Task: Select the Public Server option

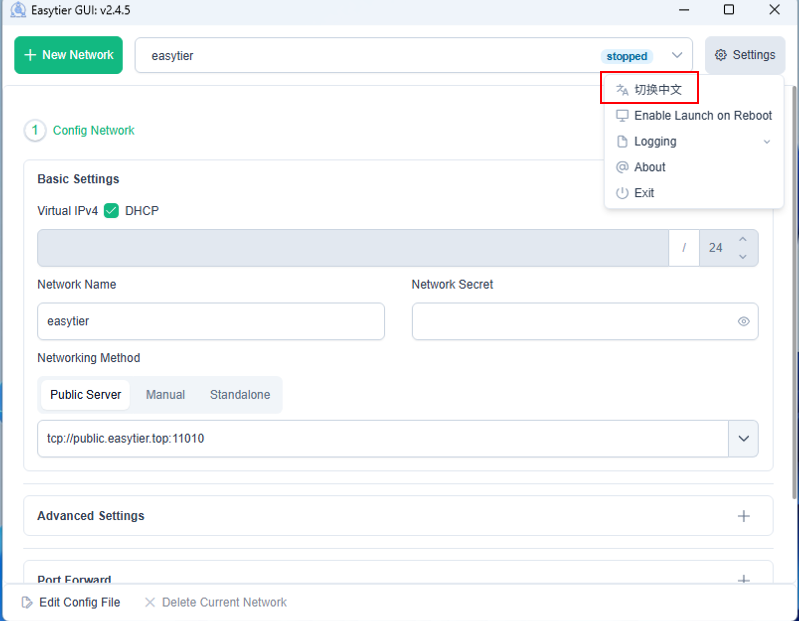Action: click(x=86, y=395)
